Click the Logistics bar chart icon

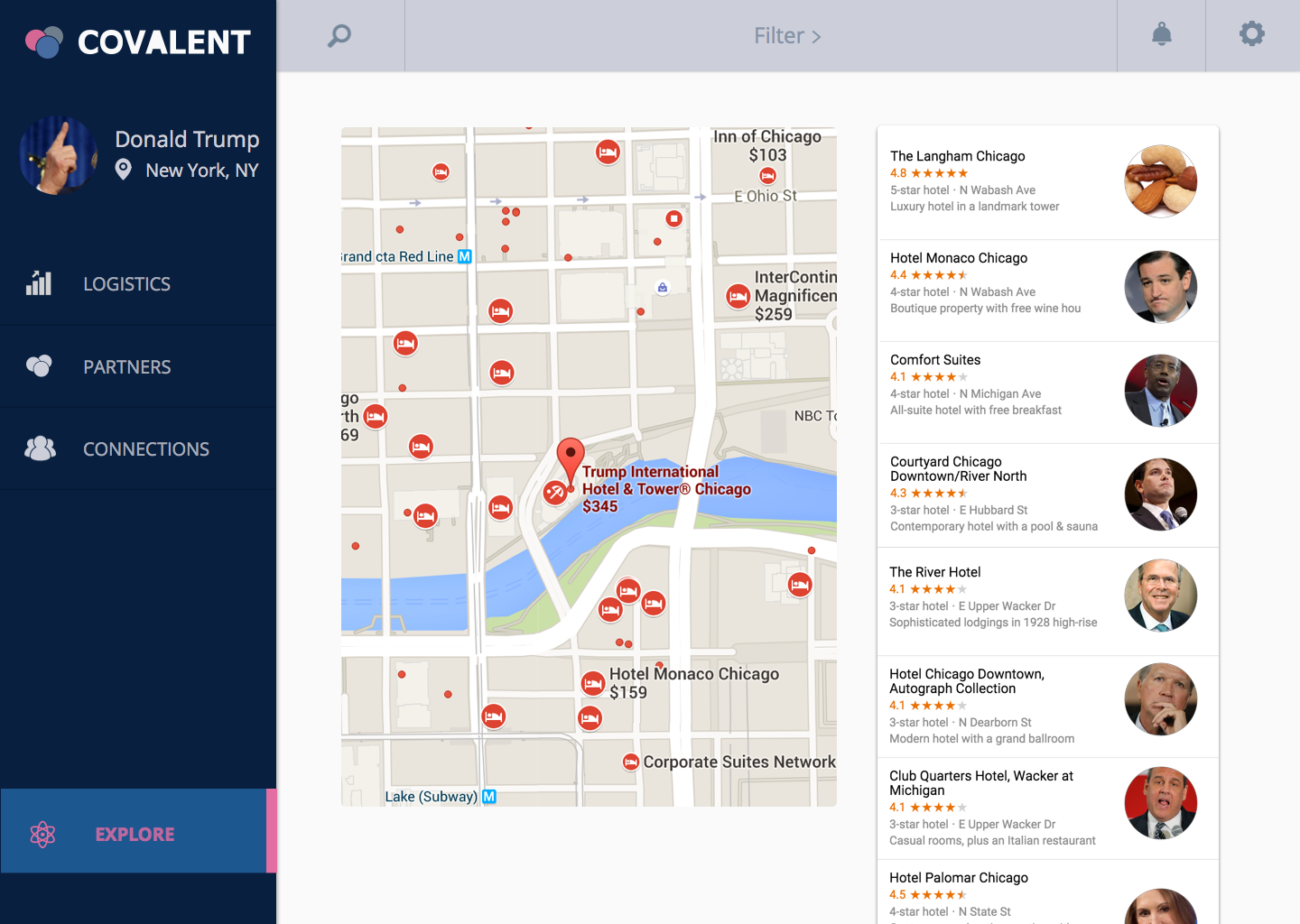pos(39,283)
